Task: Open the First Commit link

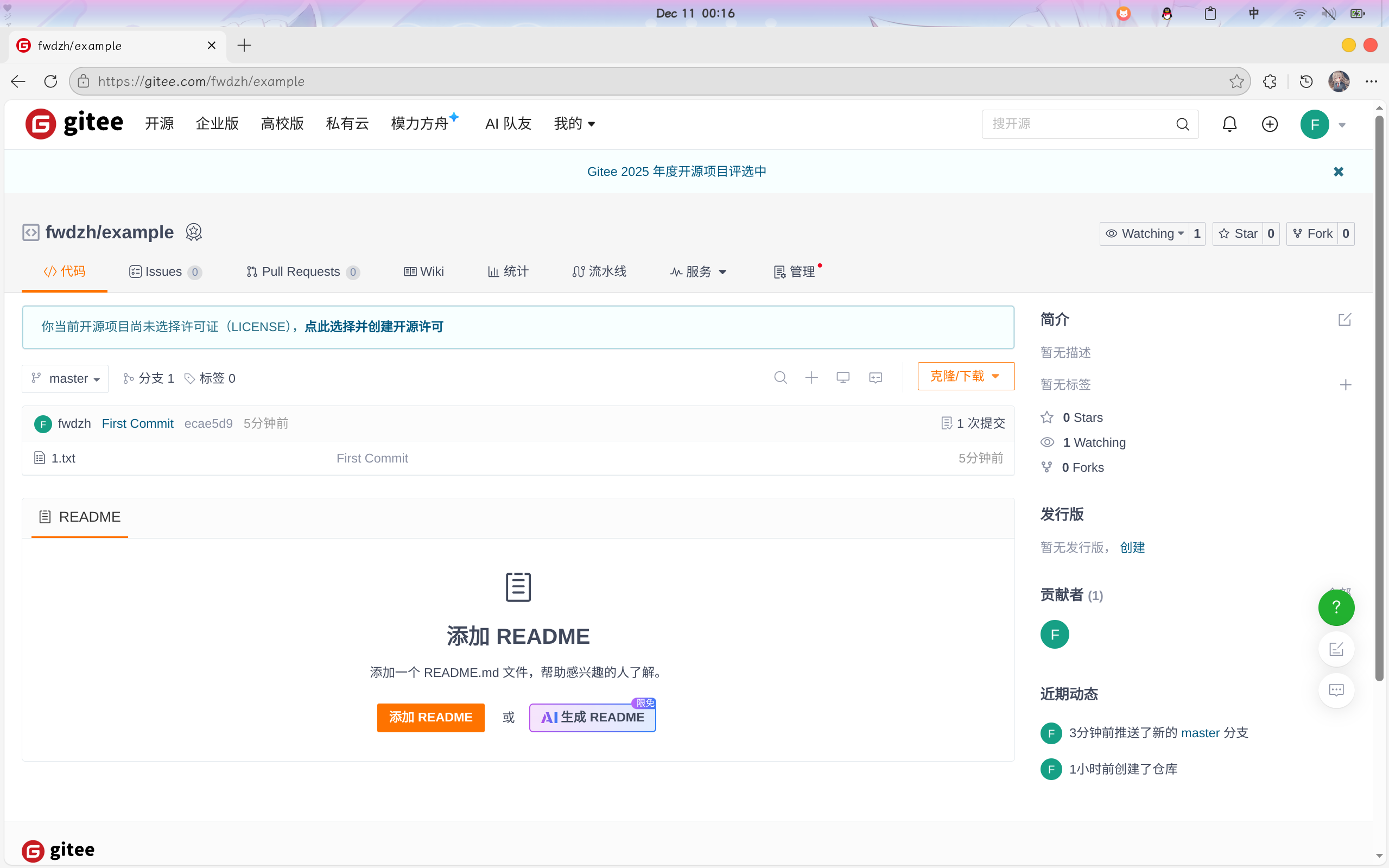Action: (x=137, y=423)
